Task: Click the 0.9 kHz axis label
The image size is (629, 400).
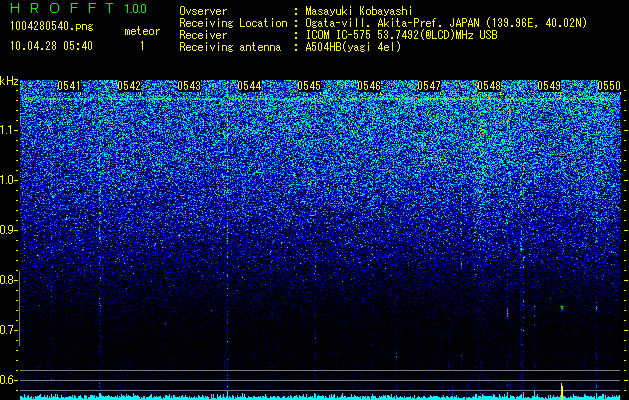Action: pos(7,230)
